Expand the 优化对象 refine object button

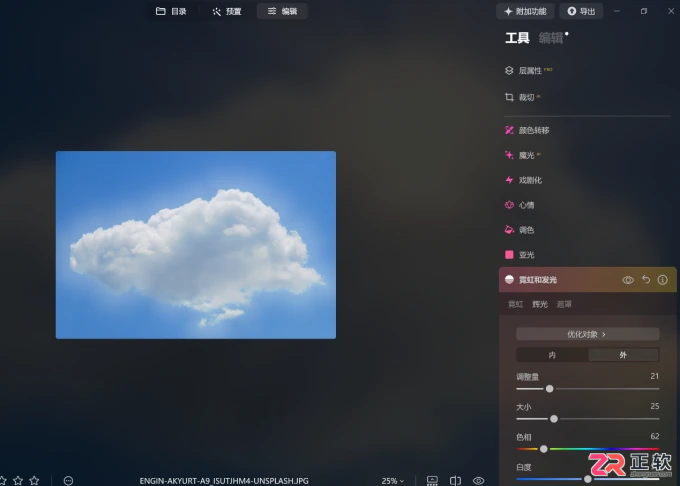588,334
